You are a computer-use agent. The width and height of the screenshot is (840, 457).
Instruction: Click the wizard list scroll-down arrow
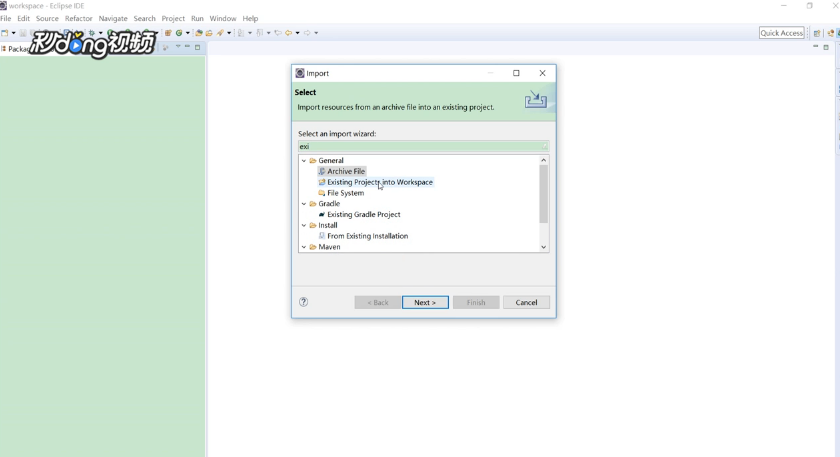[543, 247]
